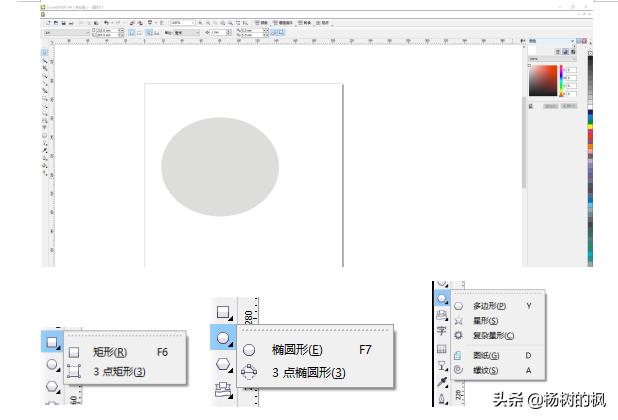Viewport: 618px width, 420px height.
Task: Click the gray ellipse on the canvas
Action: [x=220, y=167]
